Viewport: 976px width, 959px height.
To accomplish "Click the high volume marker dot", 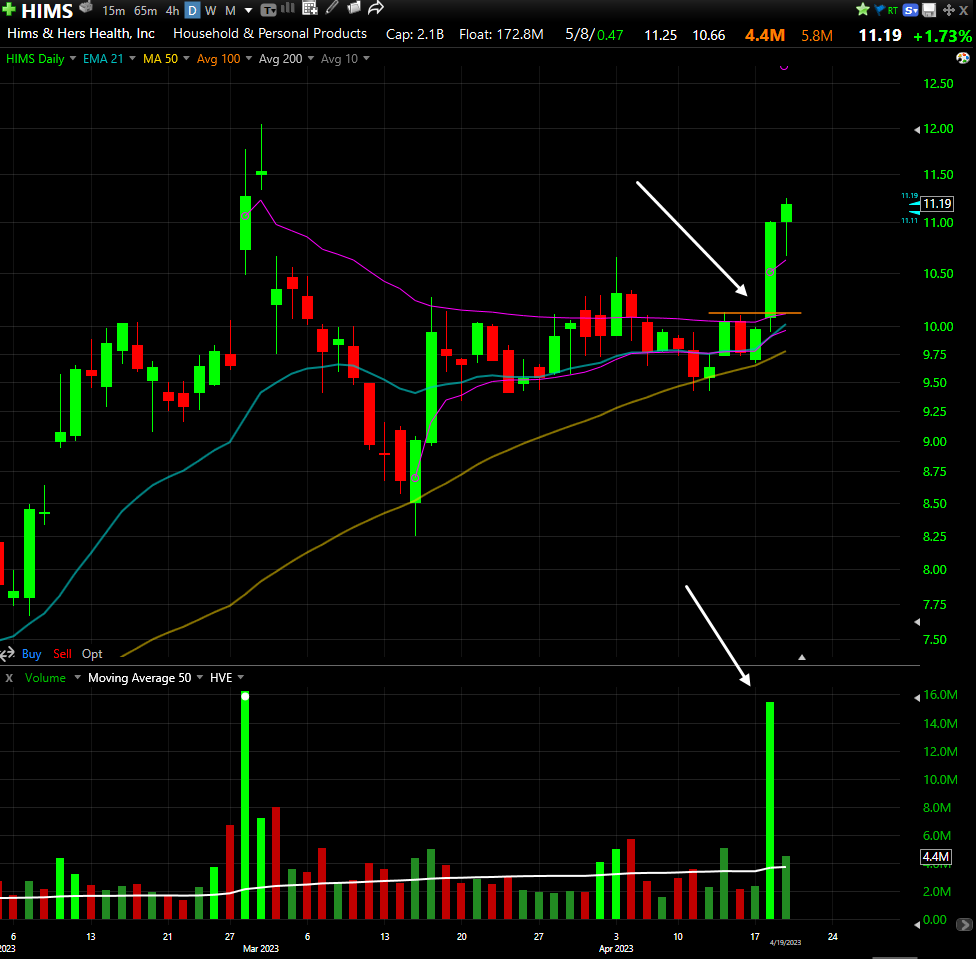I will [x=245, y=696].
